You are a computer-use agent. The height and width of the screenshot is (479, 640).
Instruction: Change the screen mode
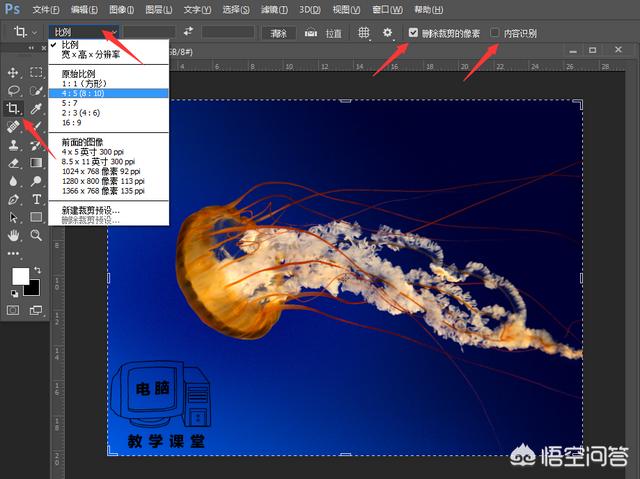pyautogui.click(x=36, y=310)
